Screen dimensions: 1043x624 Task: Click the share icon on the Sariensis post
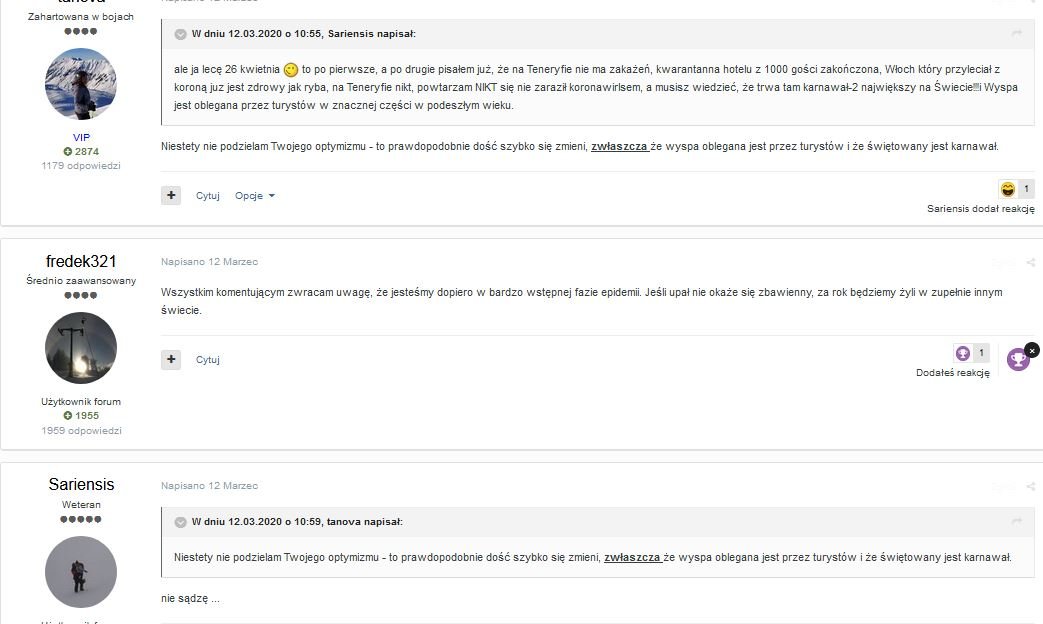point(1030,486)
